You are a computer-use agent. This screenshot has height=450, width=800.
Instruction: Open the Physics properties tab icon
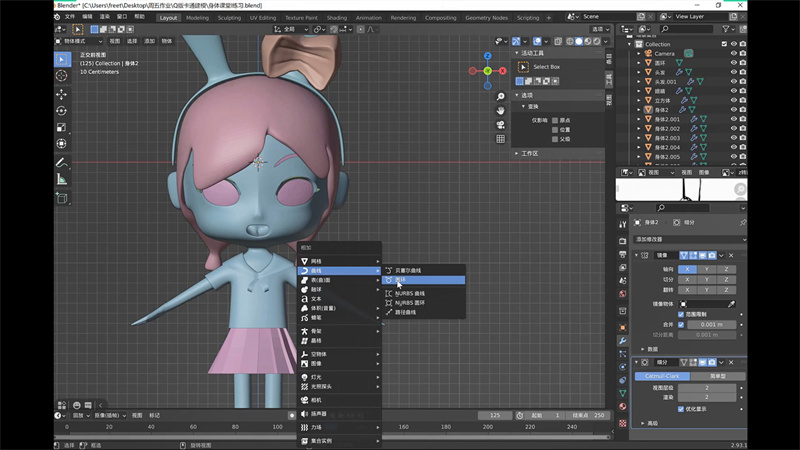point(622,367)
